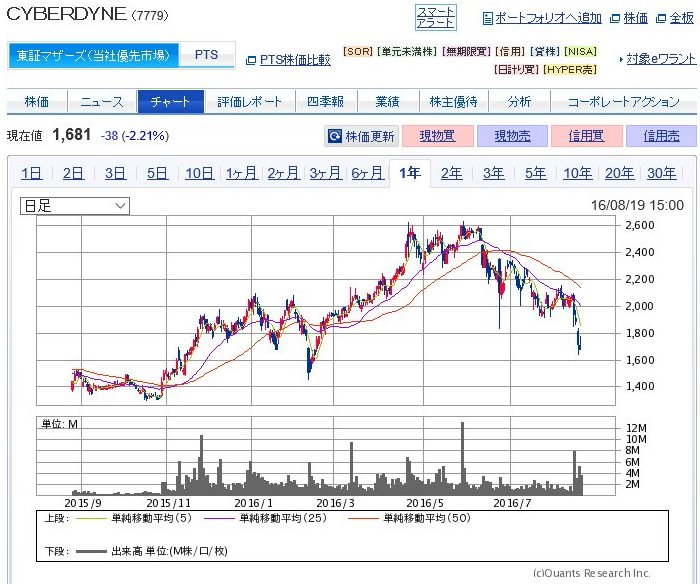Image resolution: width=700 pixels, height=584 pixels.
Task: Select 東証マザーズ(当社優先市場) market tab
Action: [x=93, y=55]
